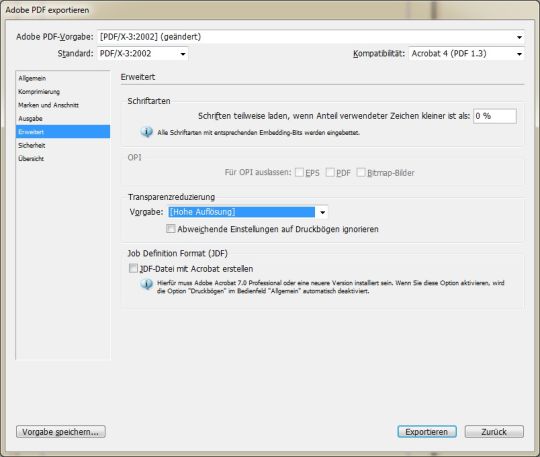Click the info icon under Schriftarten
The width and height of the screenshot is (540, 457).
(146, 132)
